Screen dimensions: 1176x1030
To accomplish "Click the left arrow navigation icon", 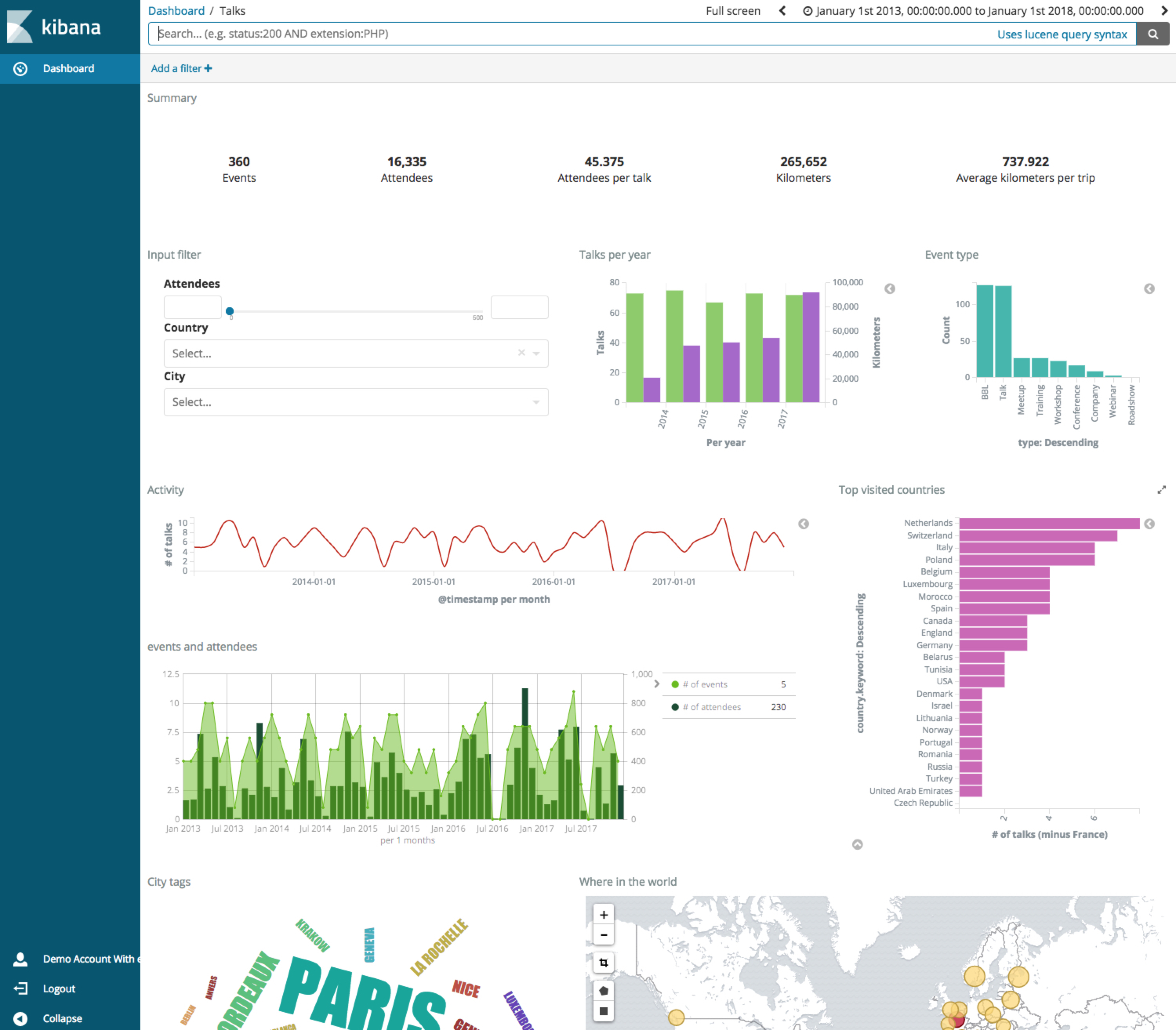I will pyautogui.click(x=783, y=11).
